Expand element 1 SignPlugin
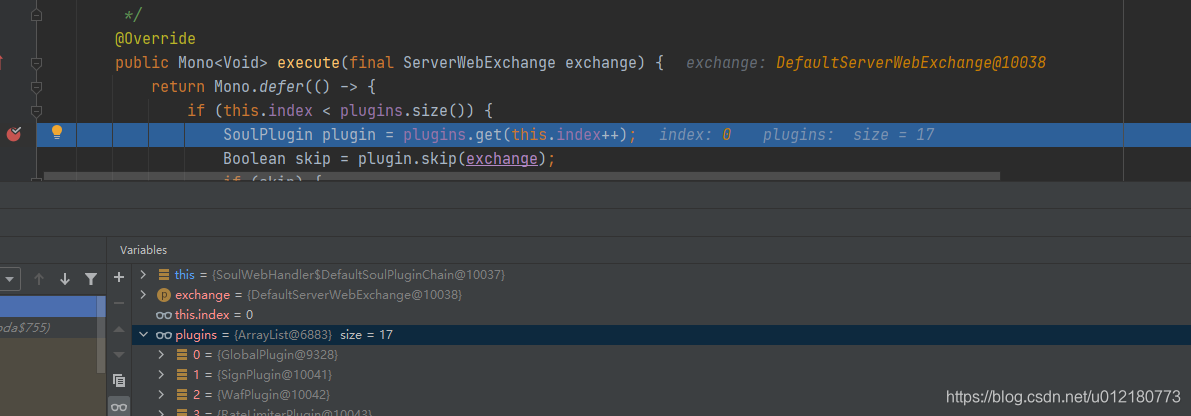 tap(161, 375)
